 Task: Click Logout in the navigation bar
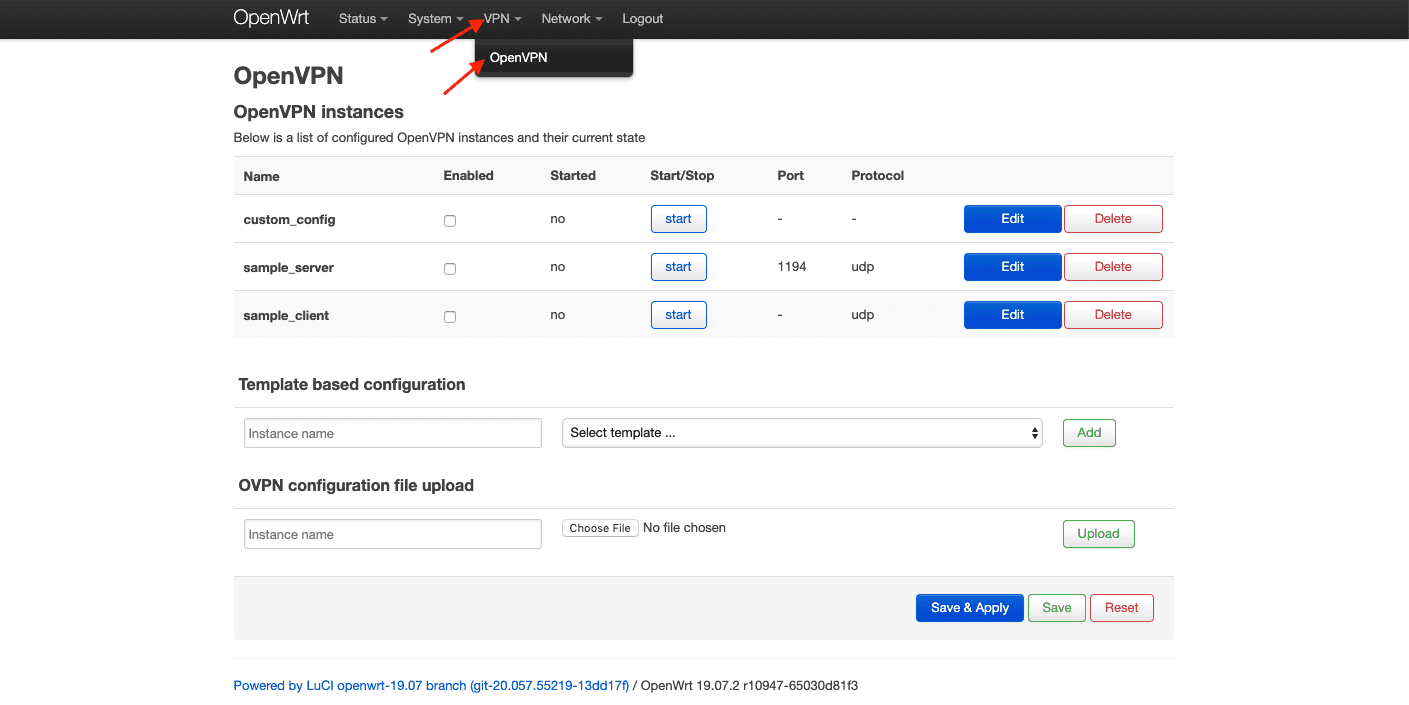point(642,19)
